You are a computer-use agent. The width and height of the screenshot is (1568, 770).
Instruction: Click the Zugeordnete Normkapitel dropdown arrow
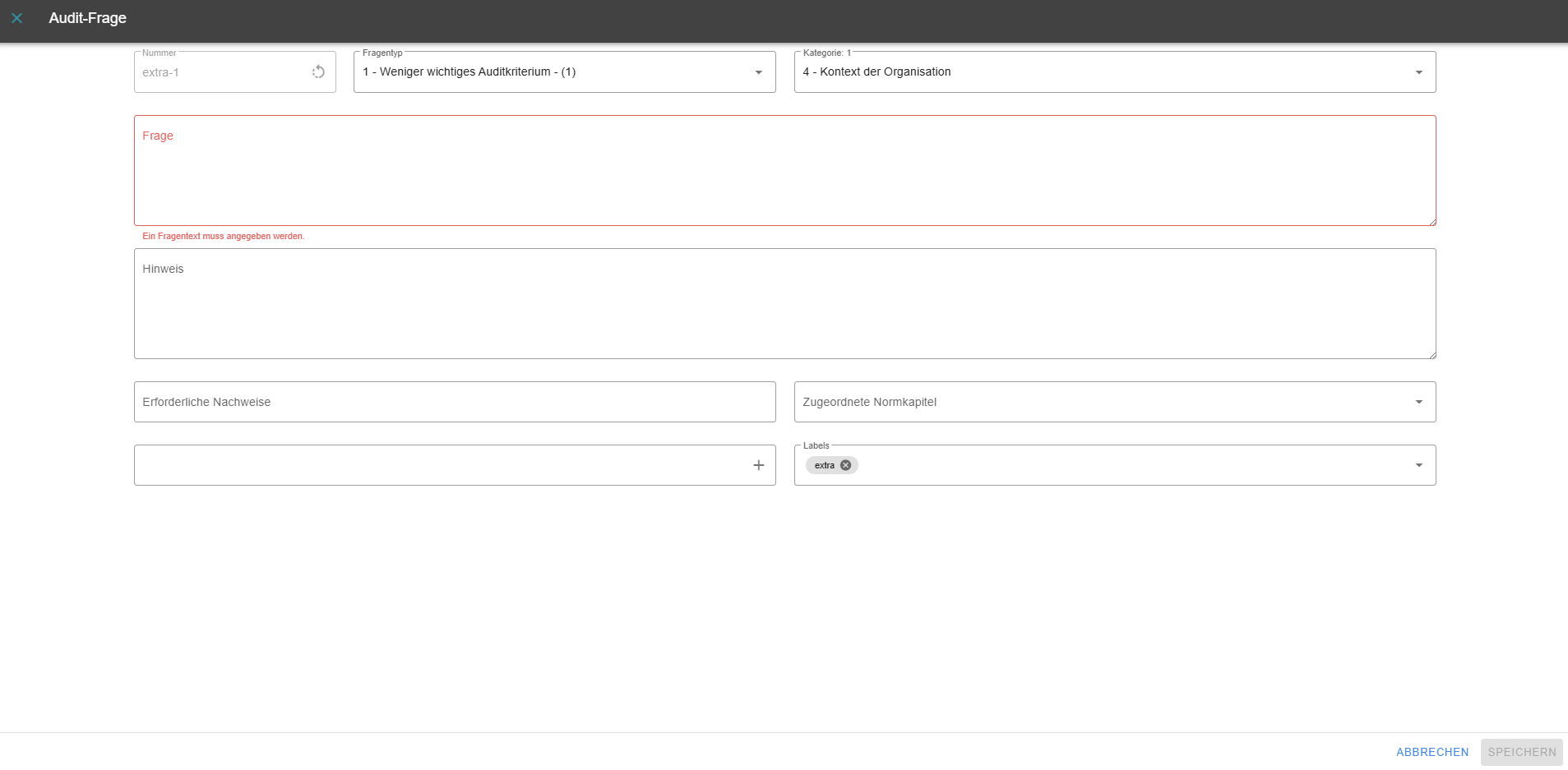click(x=1418, y=402)
